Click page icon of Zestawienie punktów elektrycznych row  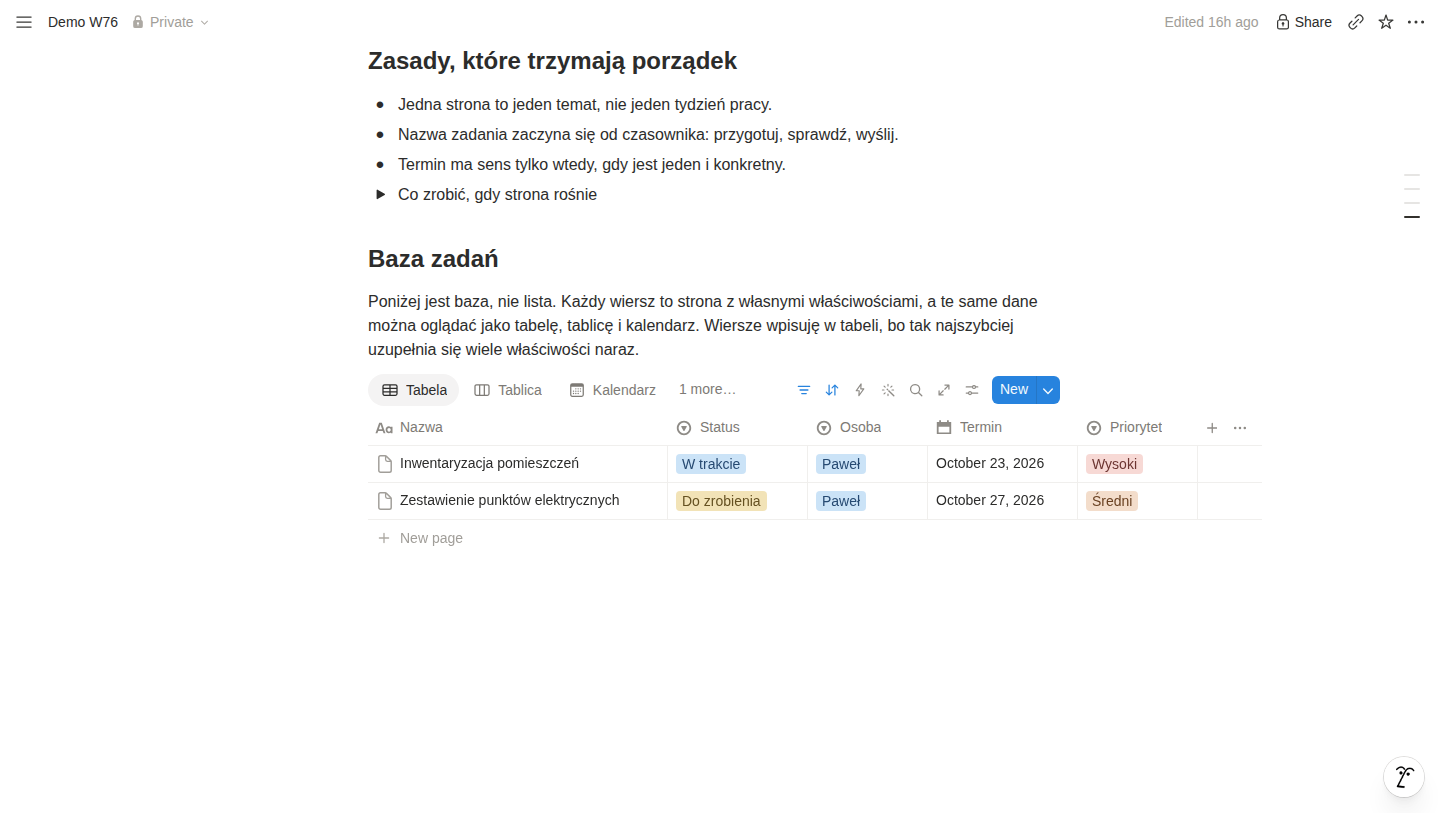point(385,501)
